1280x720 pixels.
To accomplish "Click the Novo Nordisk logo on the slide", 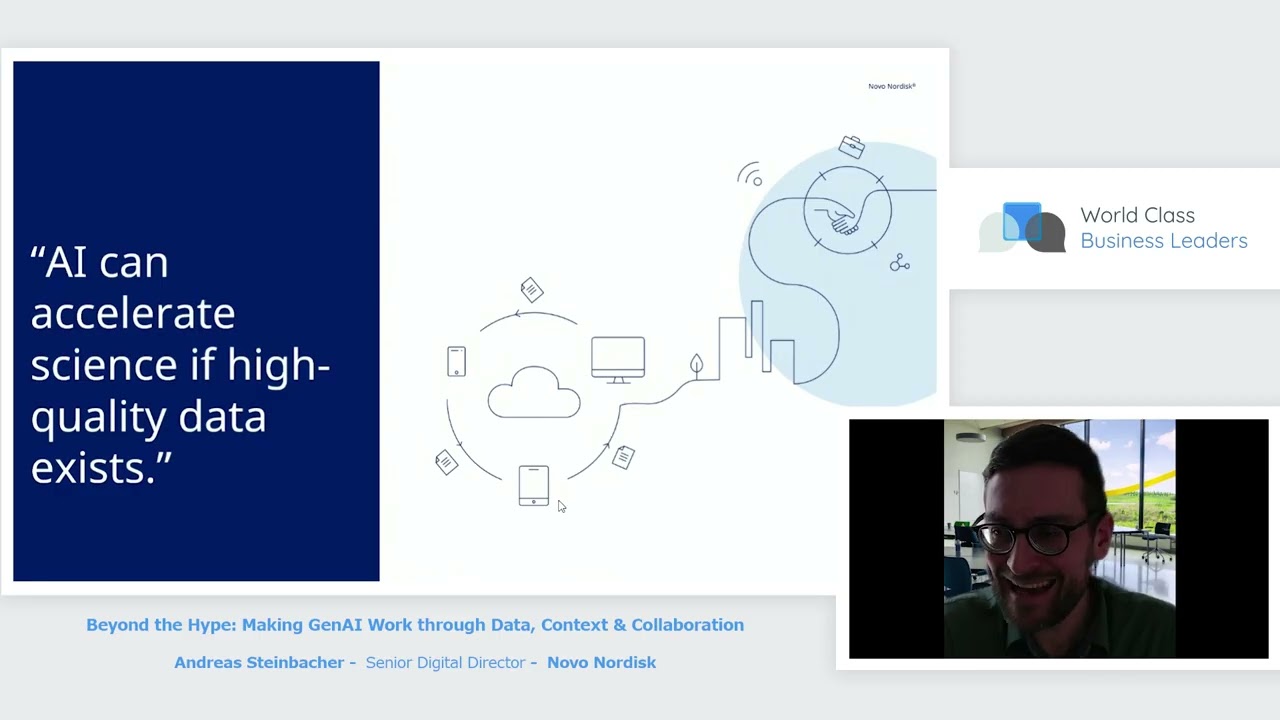I will (891, 86).
